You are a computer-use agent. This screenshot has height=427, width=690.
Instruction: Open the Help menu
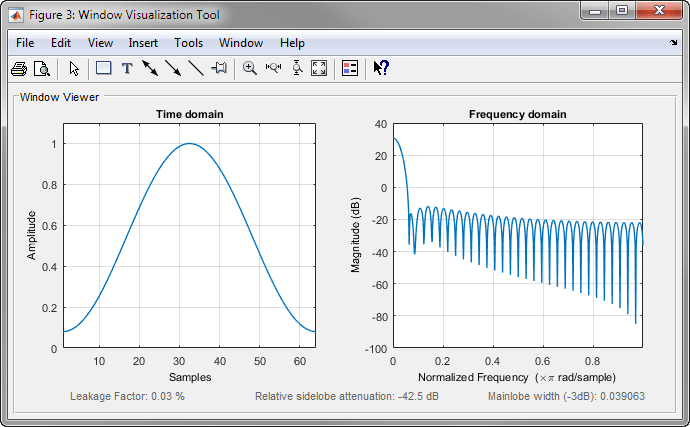[292, 43]
